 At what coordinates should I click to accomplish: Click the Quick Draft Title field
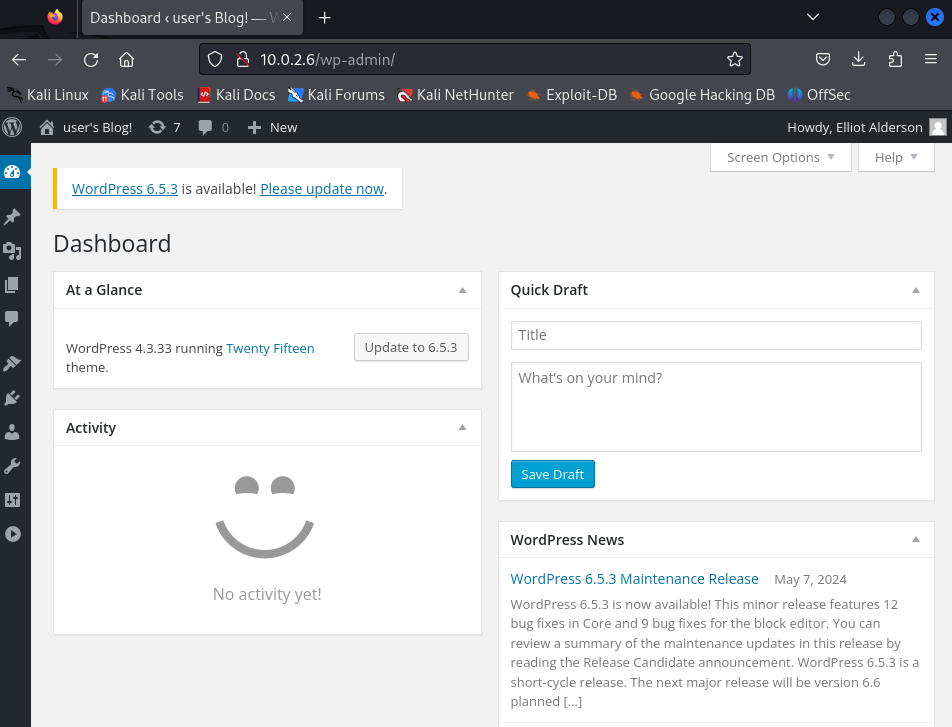point(715,335)
